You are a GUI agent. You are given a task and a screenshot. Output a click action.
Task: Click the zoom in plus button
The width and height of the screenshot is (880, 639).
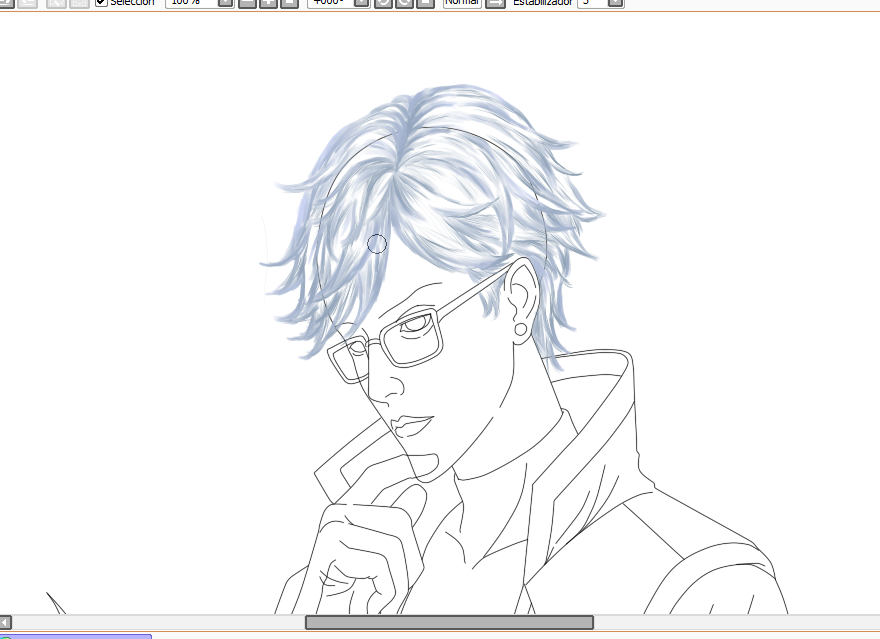tap(268, 3)
